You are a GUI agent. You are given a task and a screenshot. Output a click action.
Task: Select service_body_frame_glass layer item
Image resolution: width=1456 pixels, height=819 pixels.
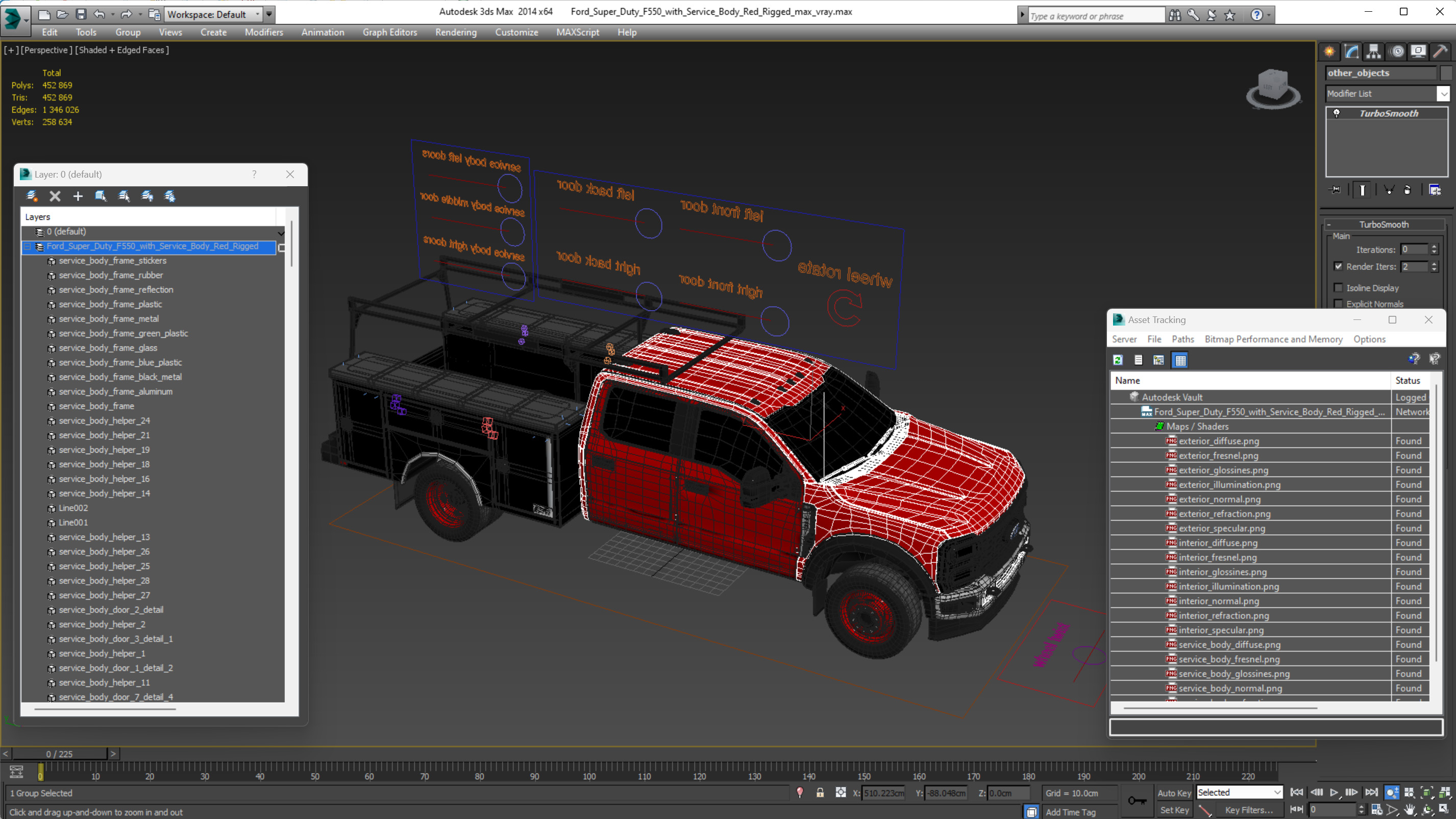tap(108, 348)
